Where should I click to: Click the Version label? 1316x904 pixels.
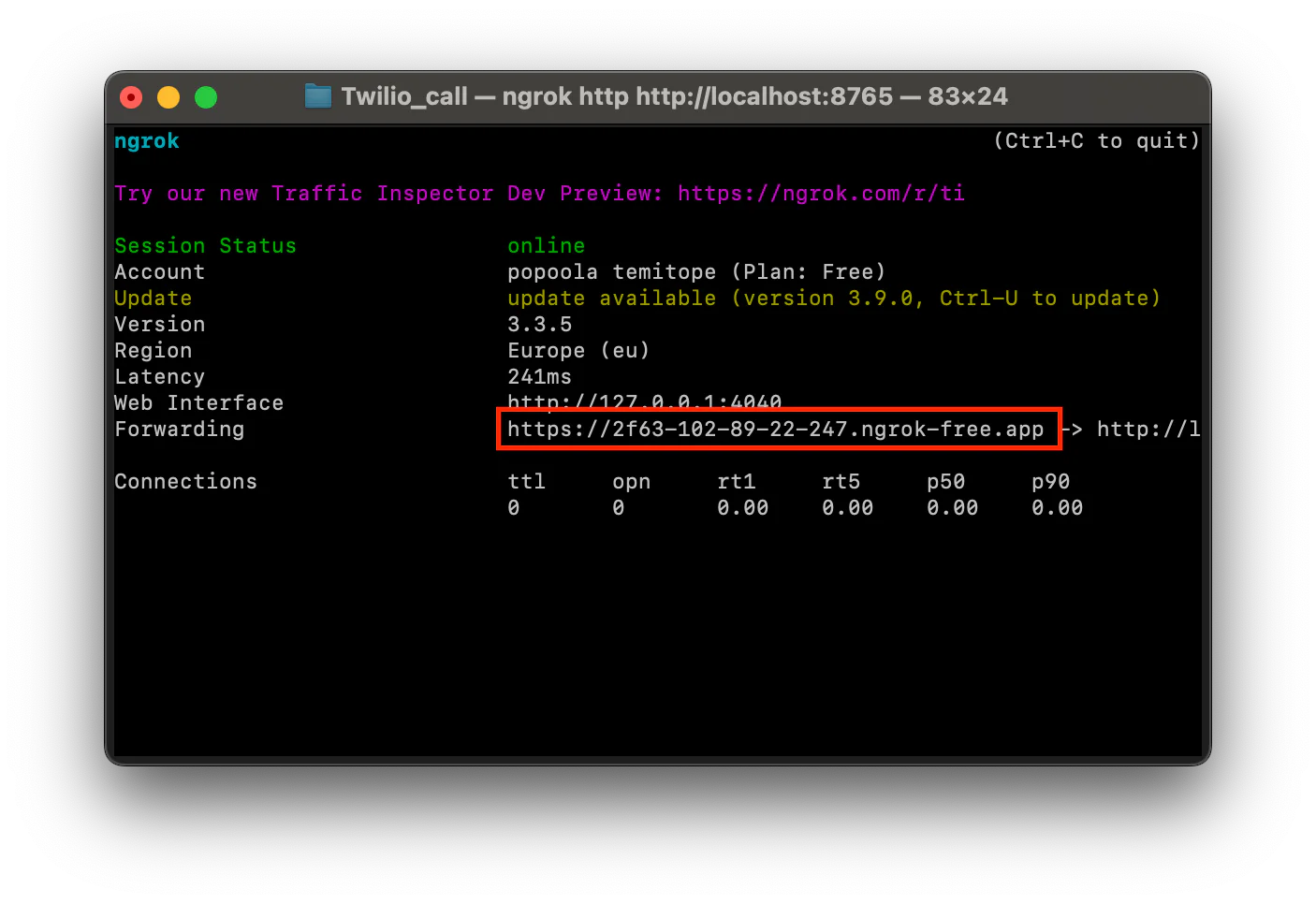[160, 325]
